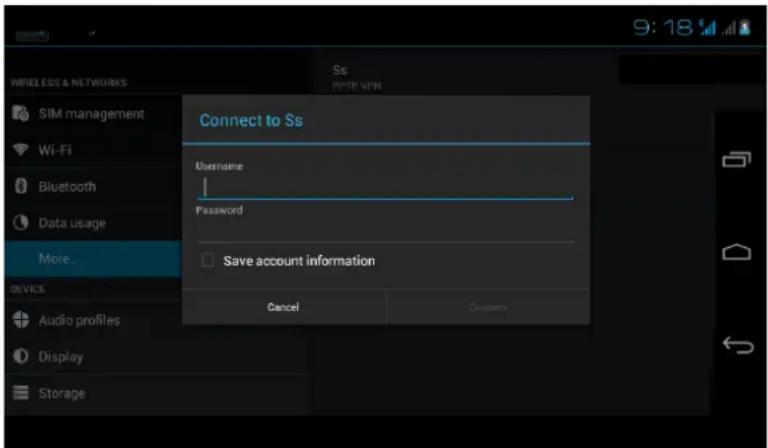The width and height of the screenshot is (768, 448).
Task: Tap the recent apps navigation icon
Action: pos(737,160)
